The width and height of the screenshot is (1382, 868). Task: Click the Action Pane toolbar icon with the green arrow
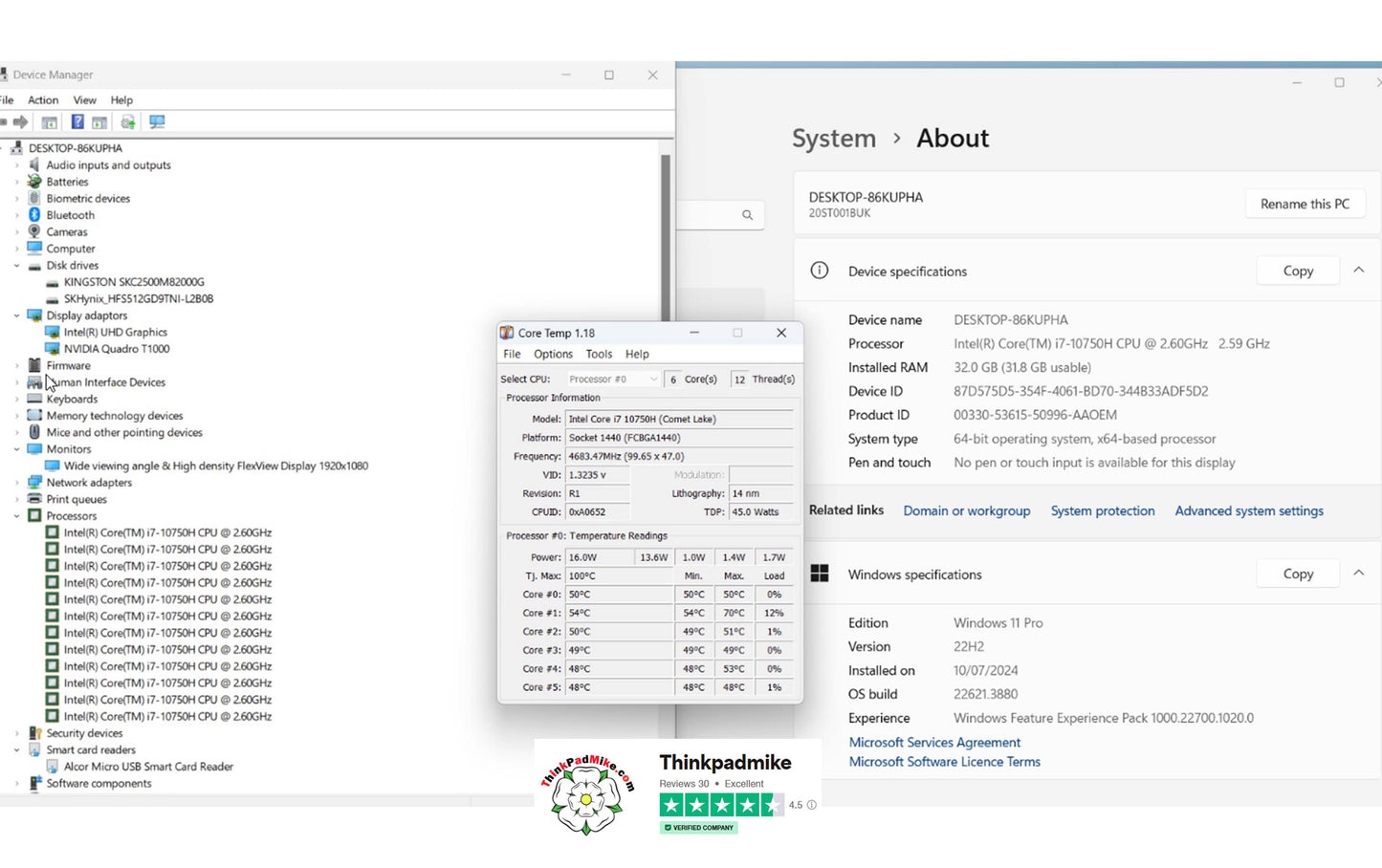tap(99, 122)
